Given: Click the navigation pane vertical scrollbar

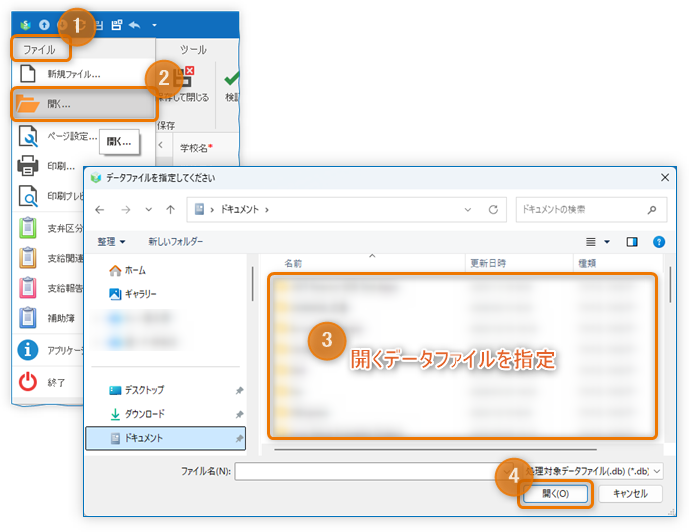Looking at the screenshot, I should [252, 283].
